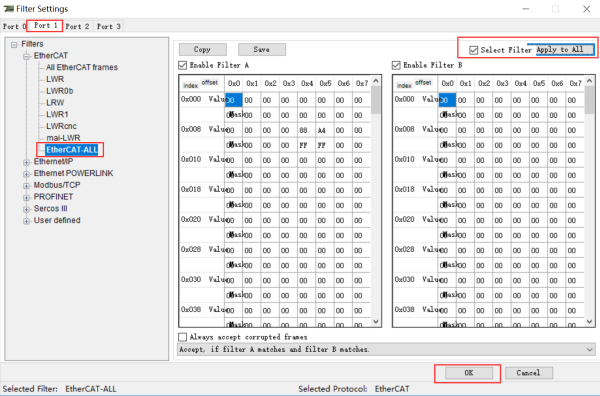
Task: Select Filter A first FF mask cell
Action: (304, 145)
